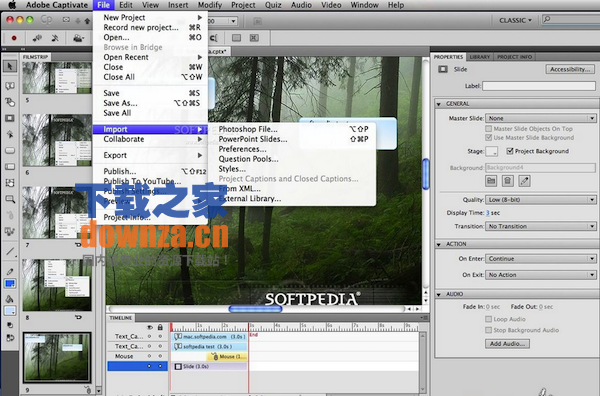Toggle the Project Background checkbox
Image resolution: width=600 pixels, height=396 pixels.
[x=510, y=151]
